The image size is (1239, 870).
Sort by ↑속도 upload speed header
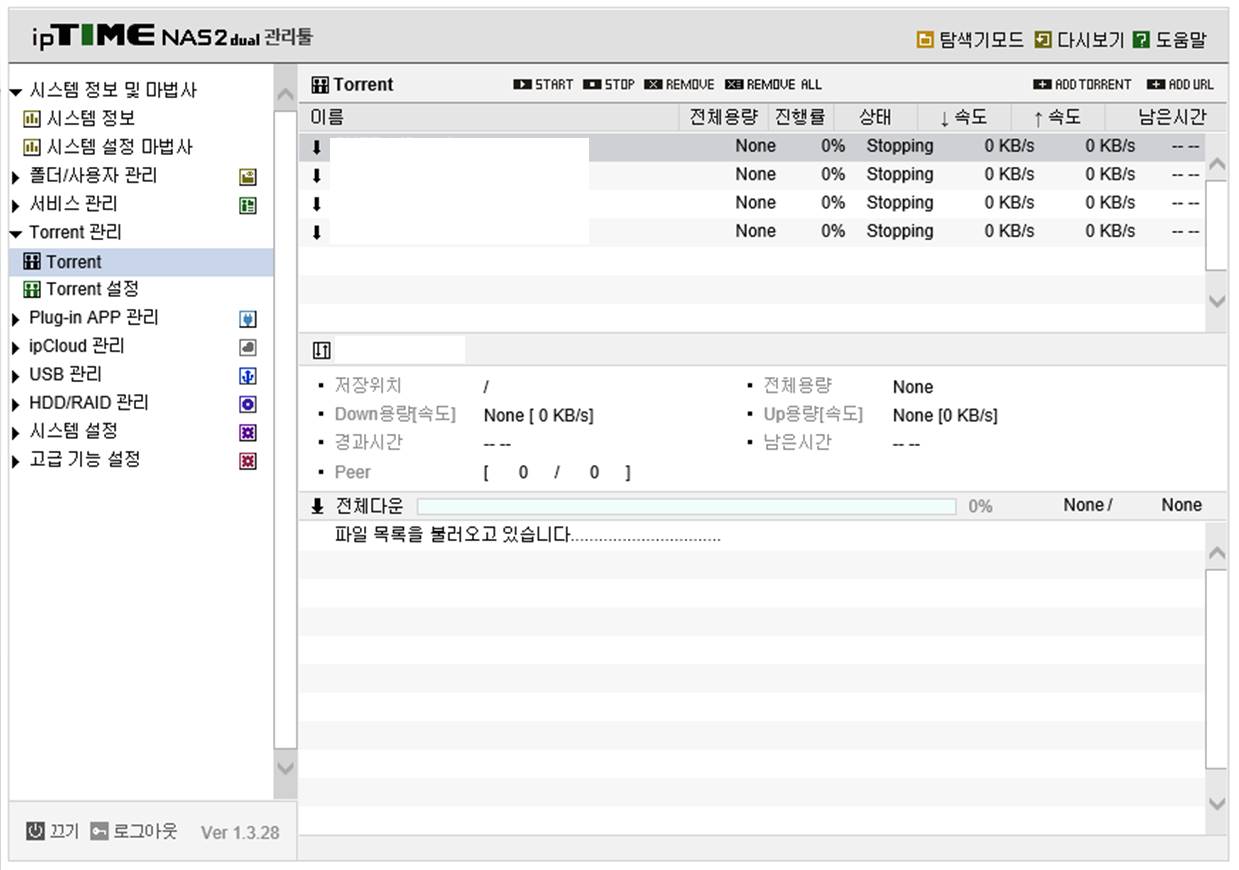coord(1058,117)
